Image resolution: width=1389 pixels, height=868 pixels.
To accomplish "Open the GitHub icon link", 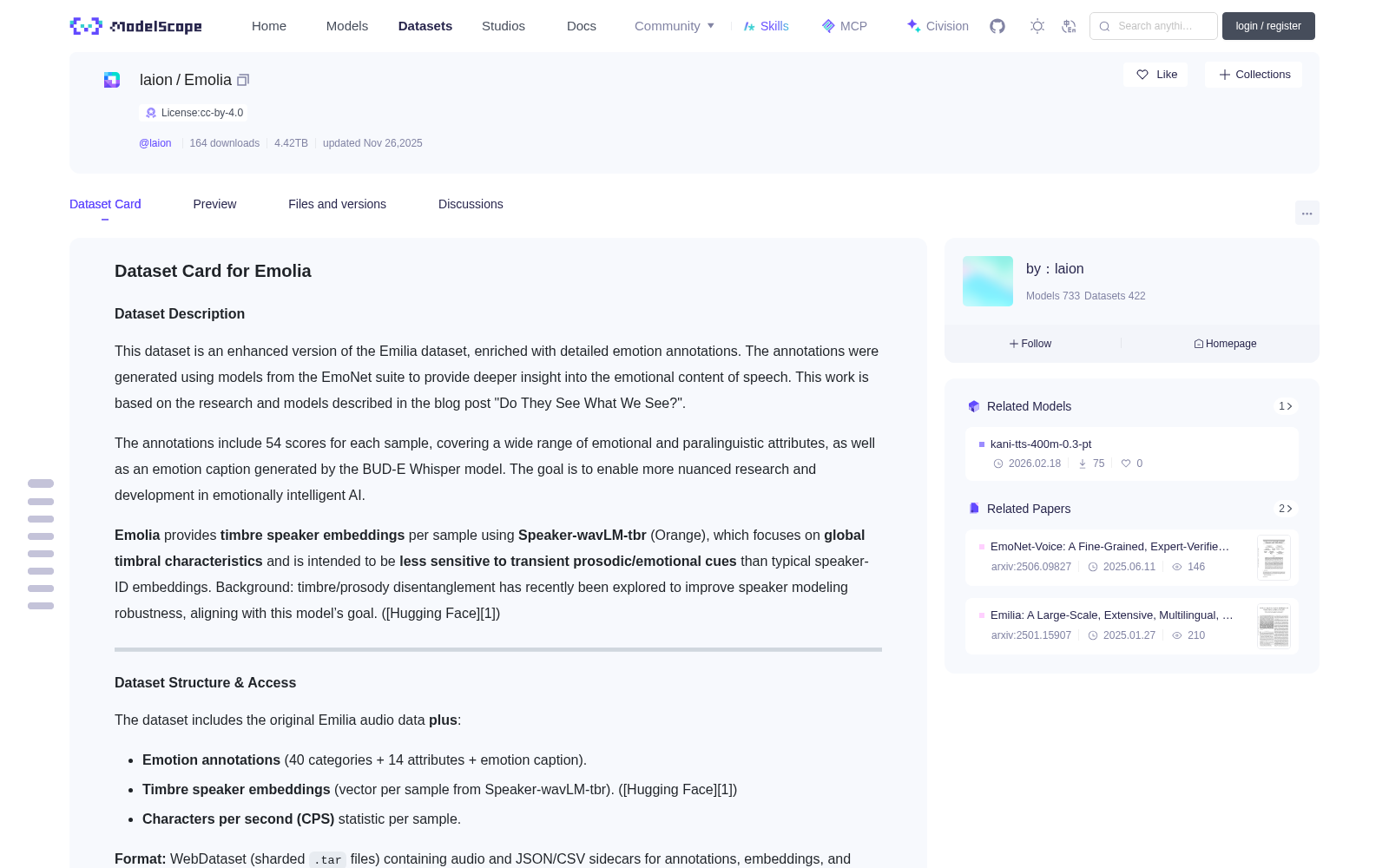I will point(997,26).
